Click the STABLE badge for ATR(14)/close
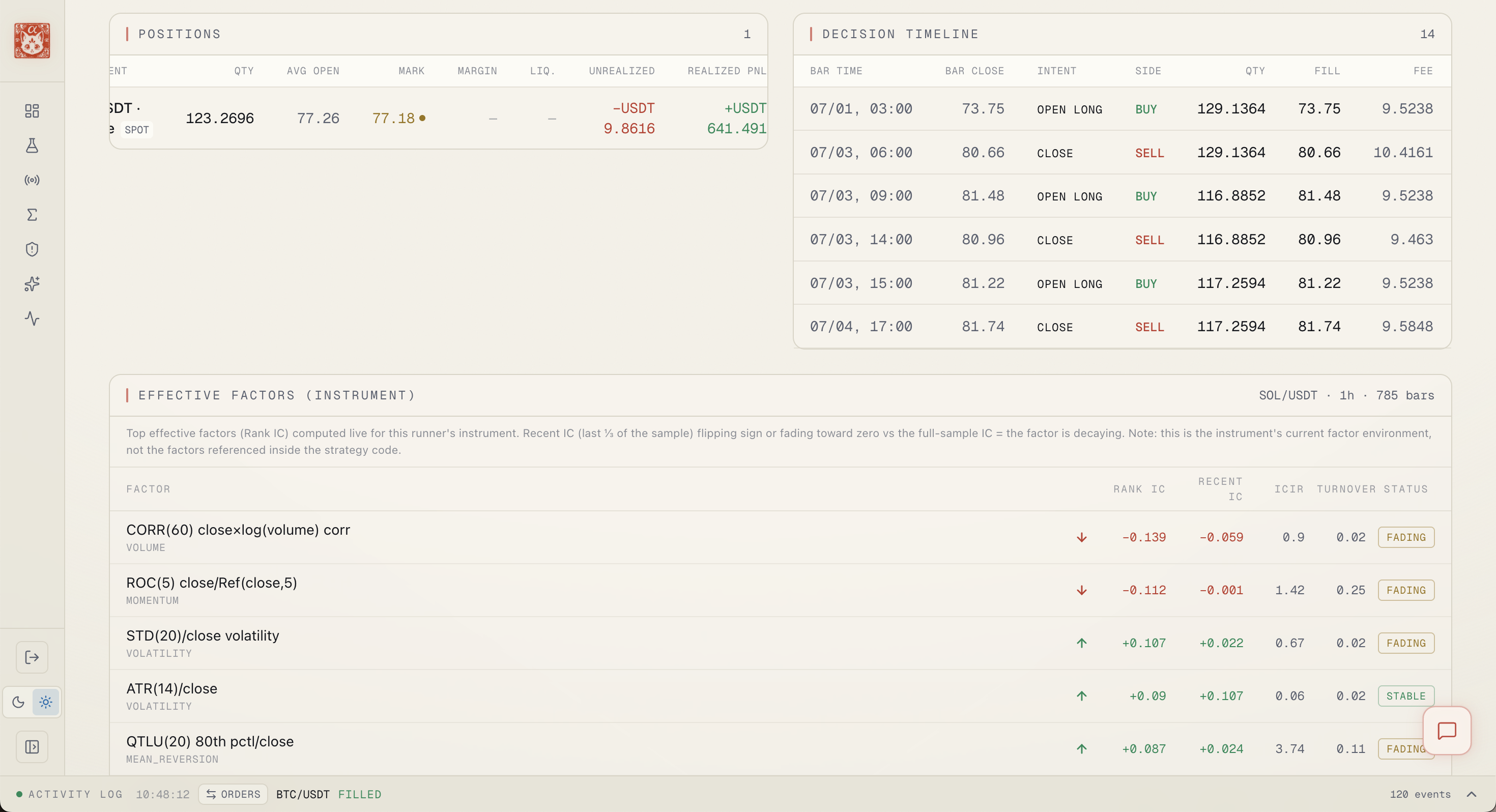 [x=1406, y=696]
